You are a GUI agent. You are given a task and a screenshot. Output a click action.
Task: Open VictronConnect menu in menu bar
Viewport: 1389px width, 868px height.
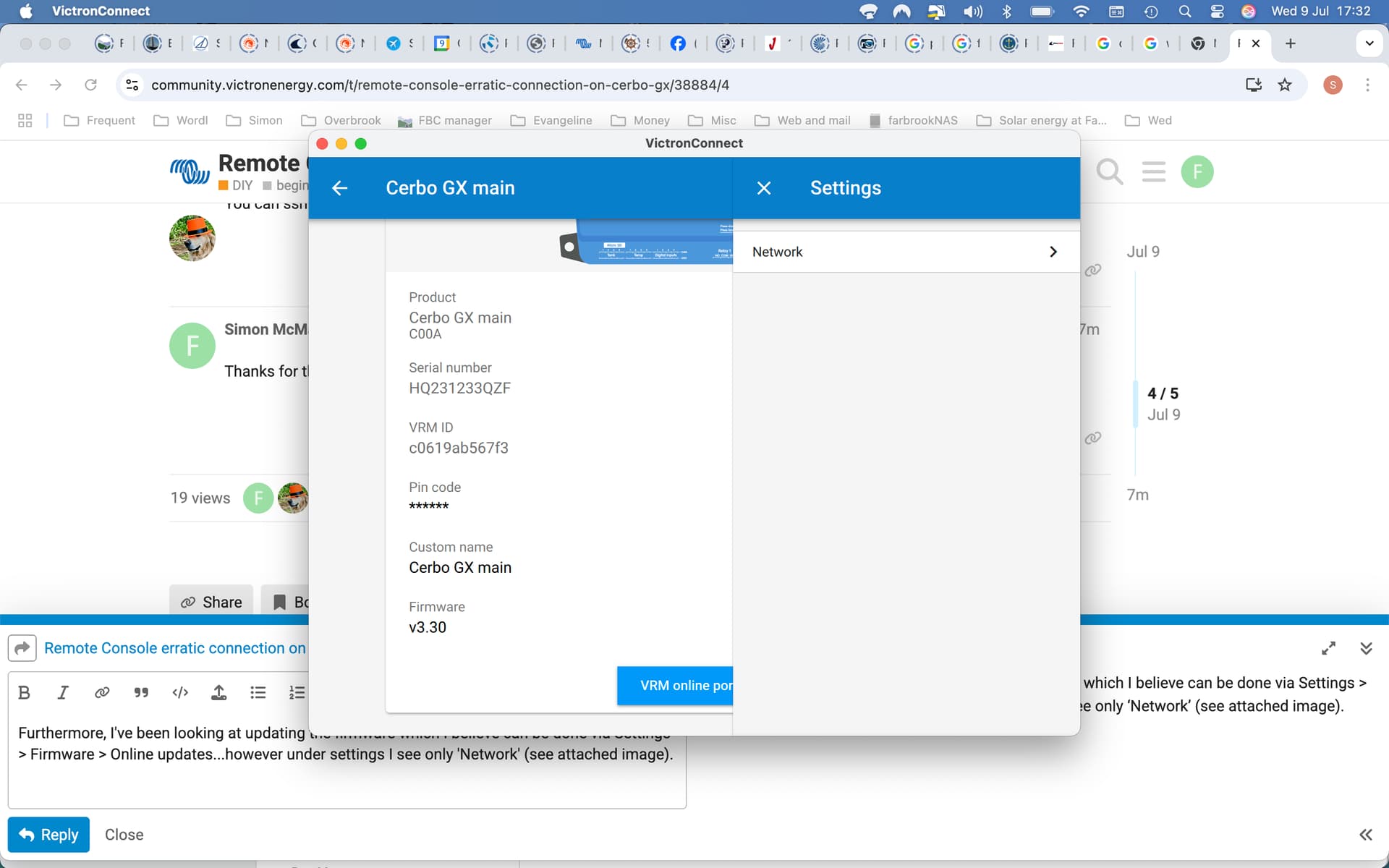[101, 11]
